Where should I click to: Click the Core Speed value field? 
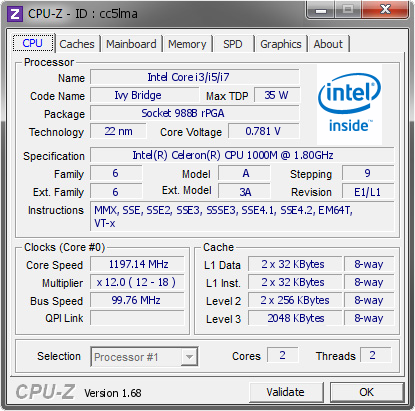pyautogui.click(x=137, y=264)
